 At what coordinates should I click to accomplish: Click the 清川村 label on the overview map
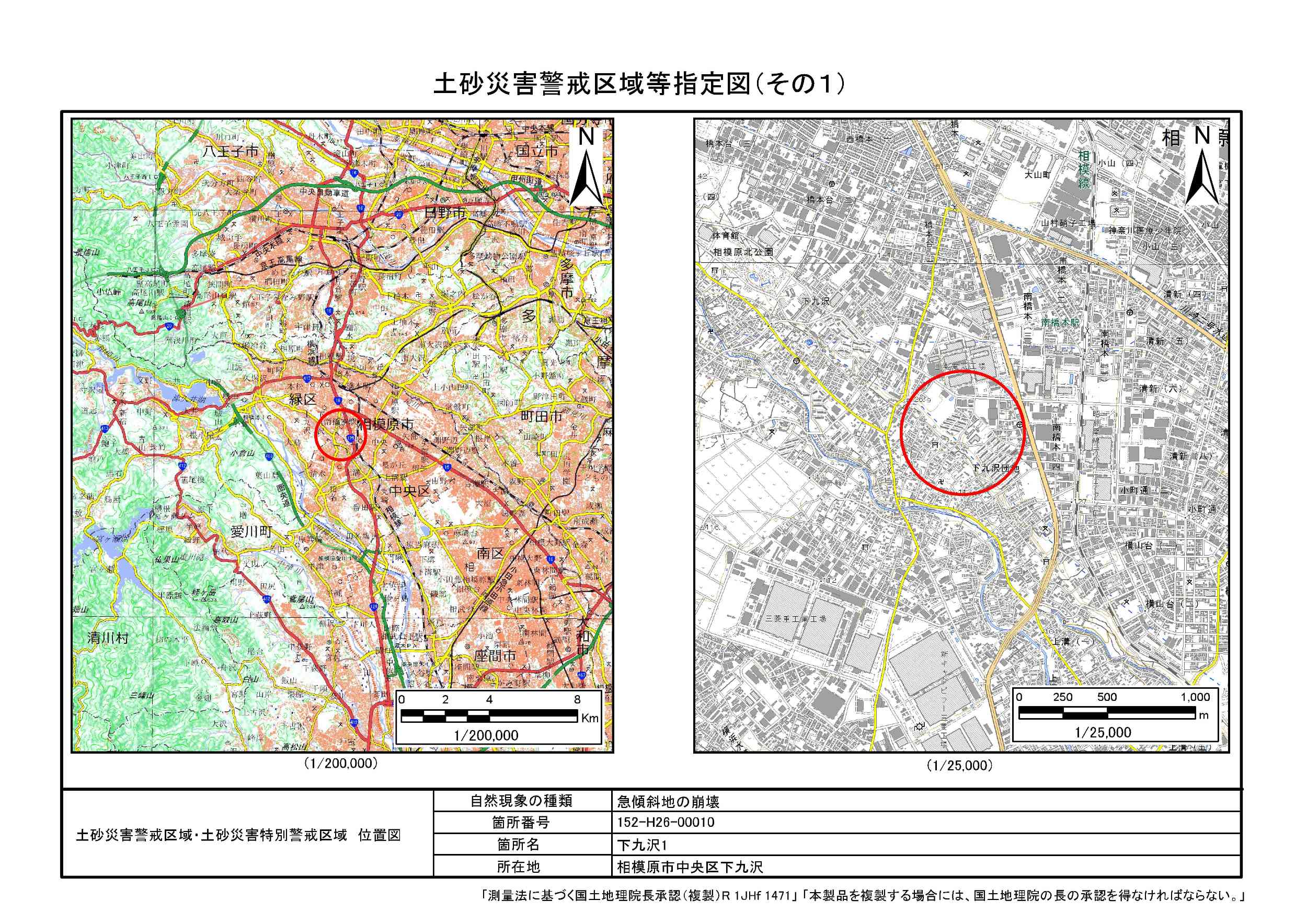[108, 638]
